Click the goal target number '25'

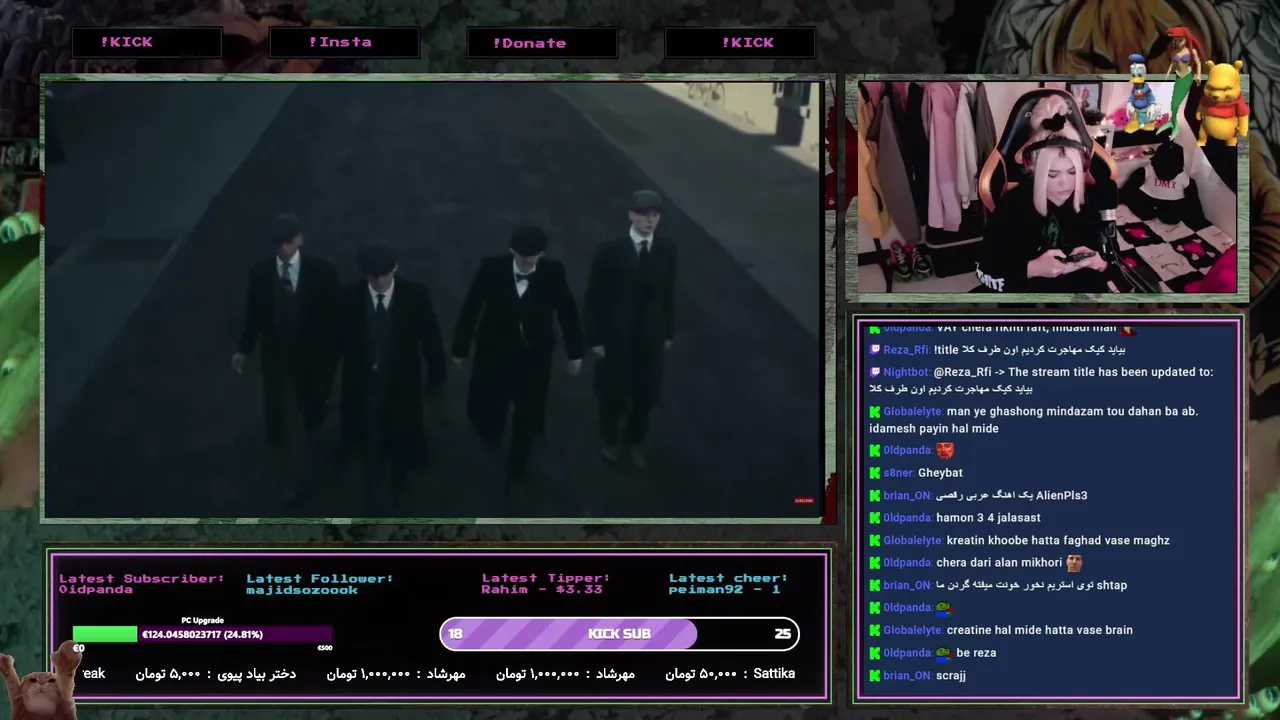[x=782, y=634]
